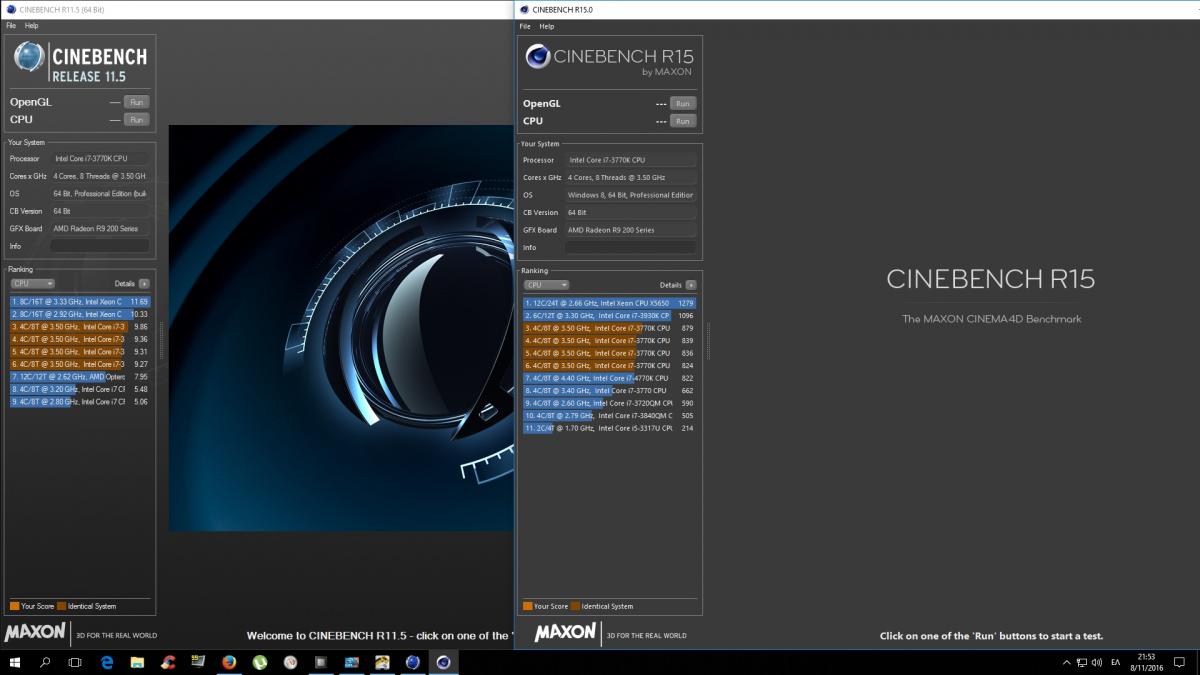This screenshot has height=675, width=1200.
Task: Run the CPU test in CINEBENCH R11.5
Action: pos(136,119)
